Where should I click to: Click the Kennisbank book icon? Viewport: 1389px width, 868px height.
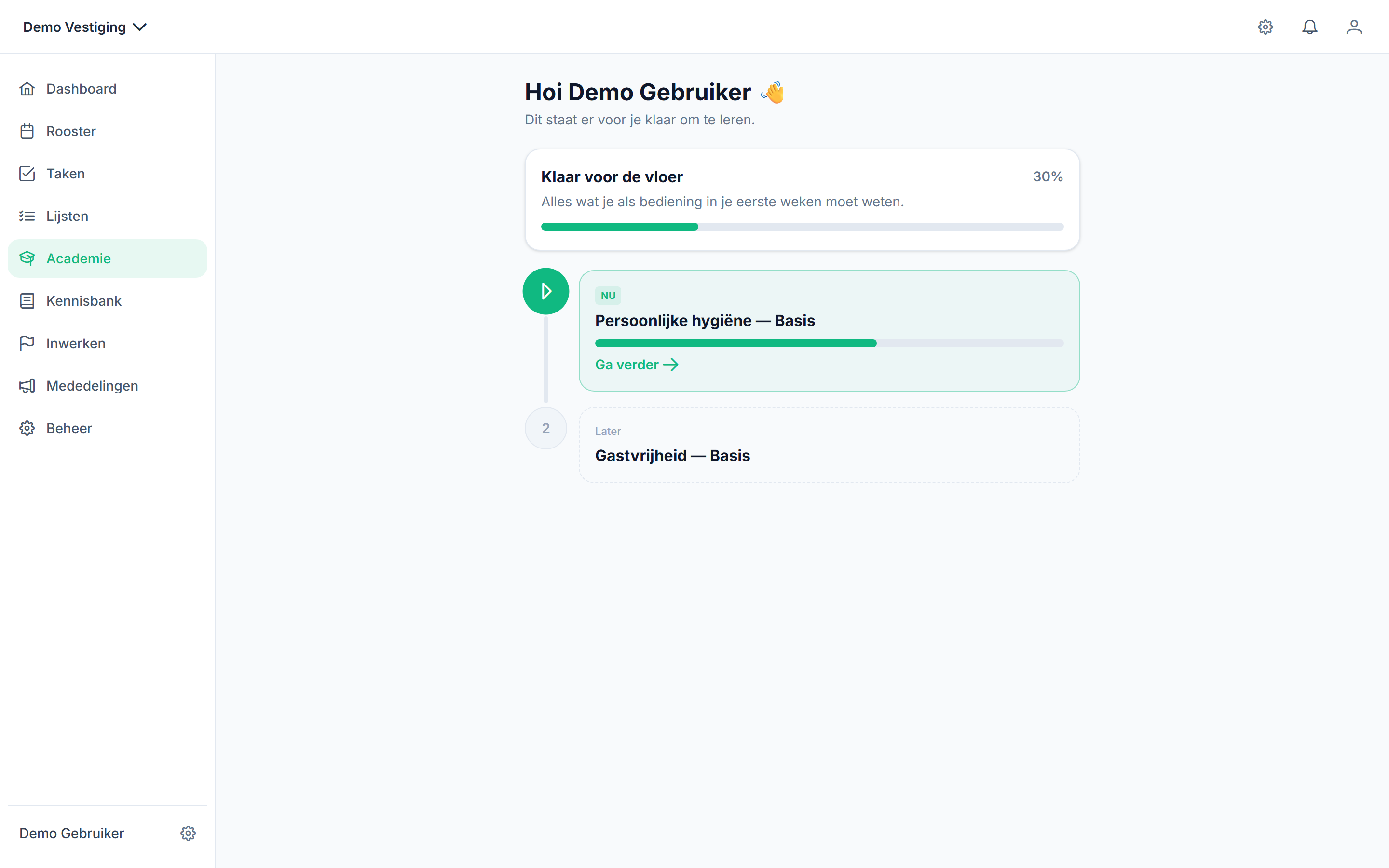click(x=27, y=301)
